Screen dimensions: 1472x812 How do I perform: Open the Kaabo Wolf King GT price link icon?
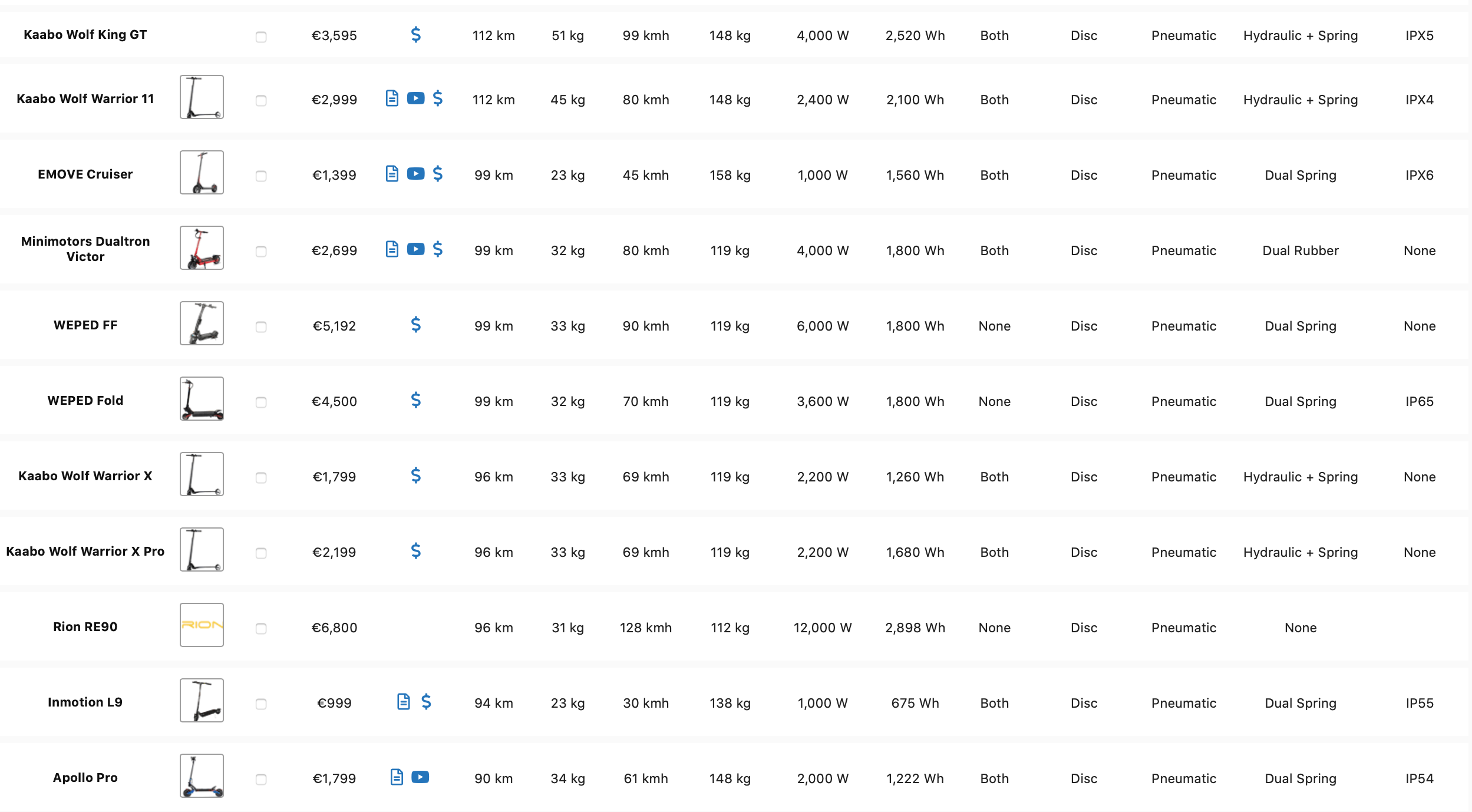point(415,35)
